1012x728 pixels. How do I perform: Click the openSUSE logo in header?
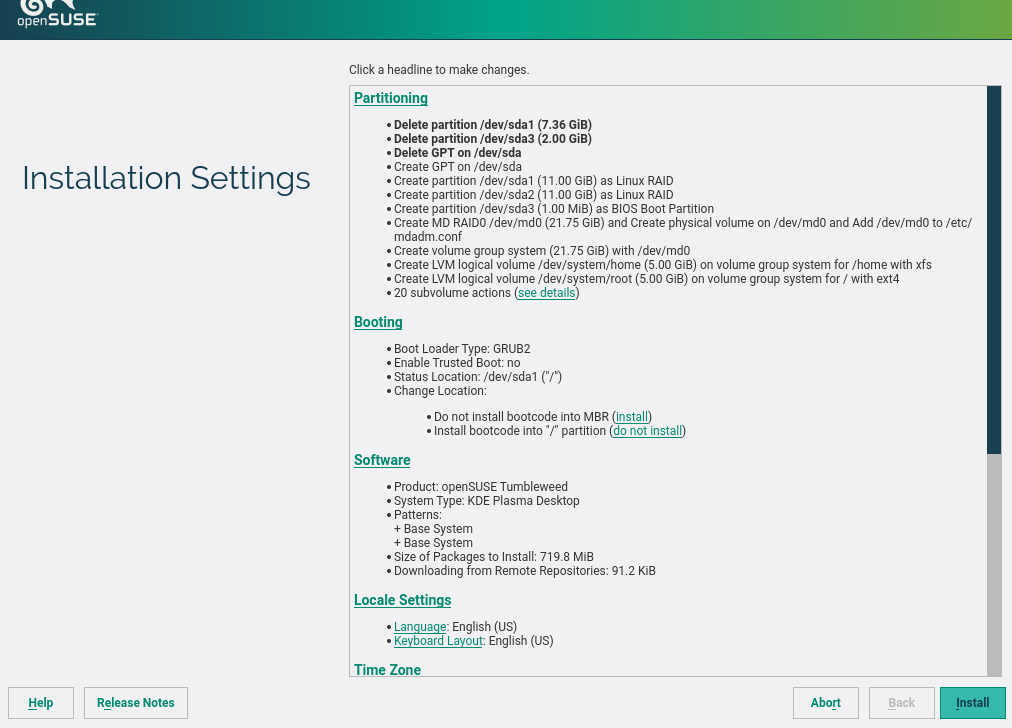pyautogui.click(x=57, y=13)
